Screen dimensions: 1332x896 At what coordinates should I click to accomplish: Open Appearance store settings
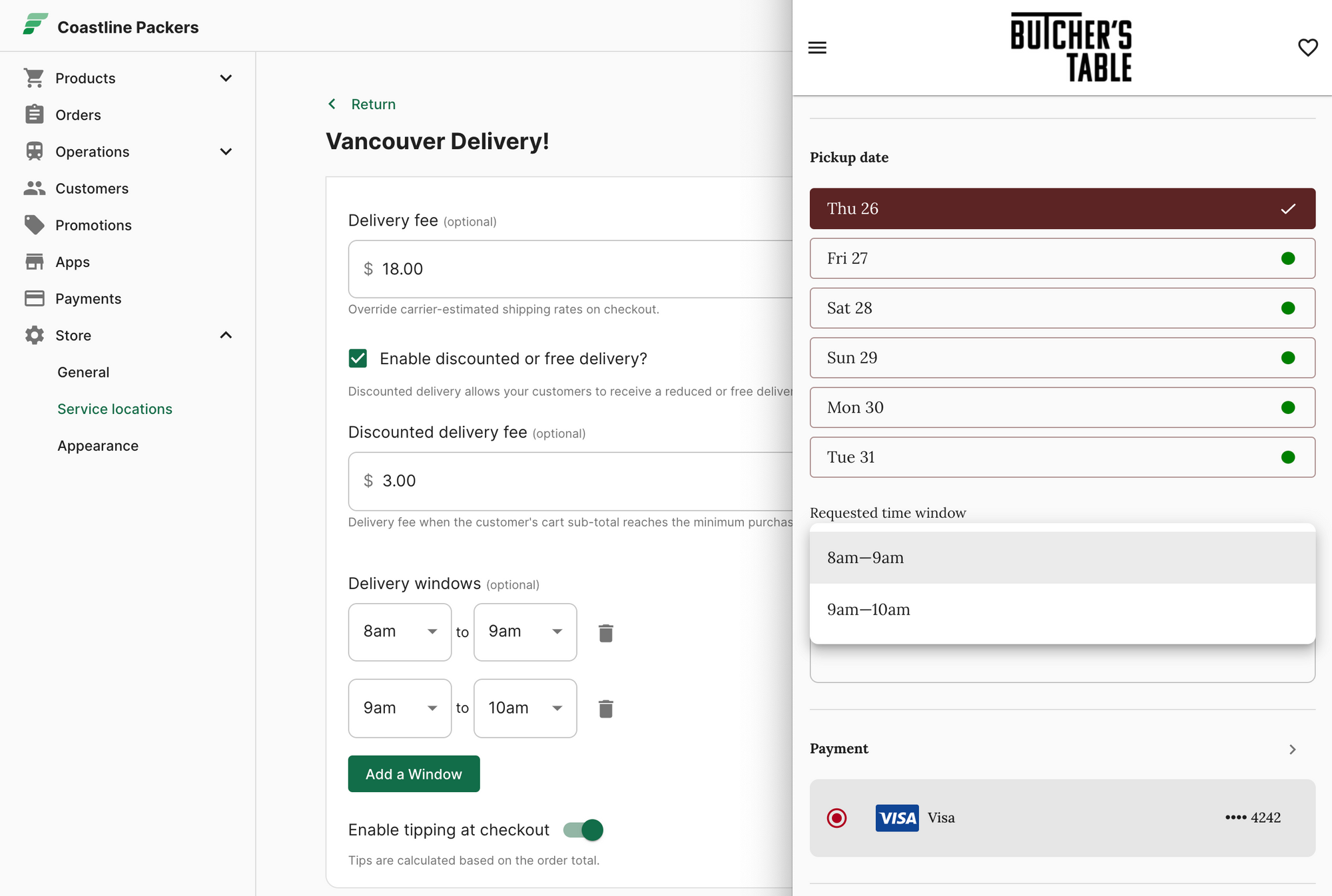point(98,445)
